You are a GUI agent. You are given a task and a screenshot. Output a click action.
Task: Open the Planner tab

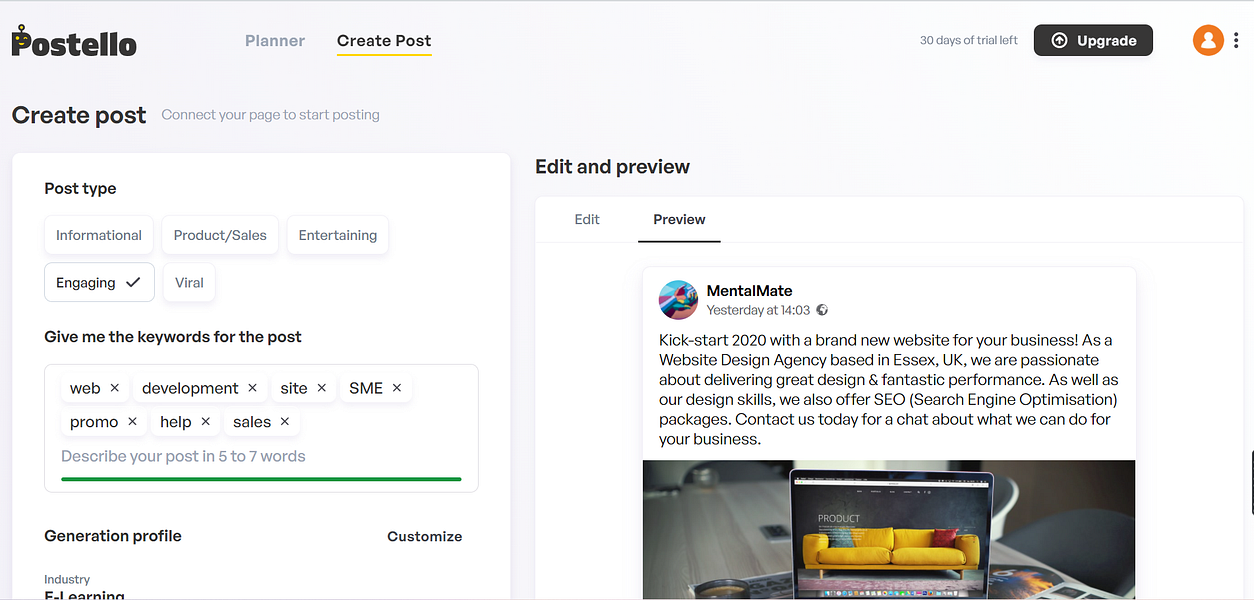(x=275, y=41)
